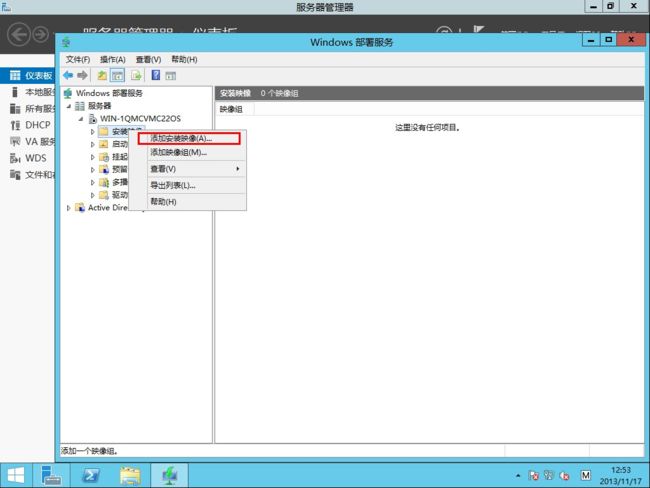
Task: Select the Windows 部署服务 root node
Action: tap(109, 93)
